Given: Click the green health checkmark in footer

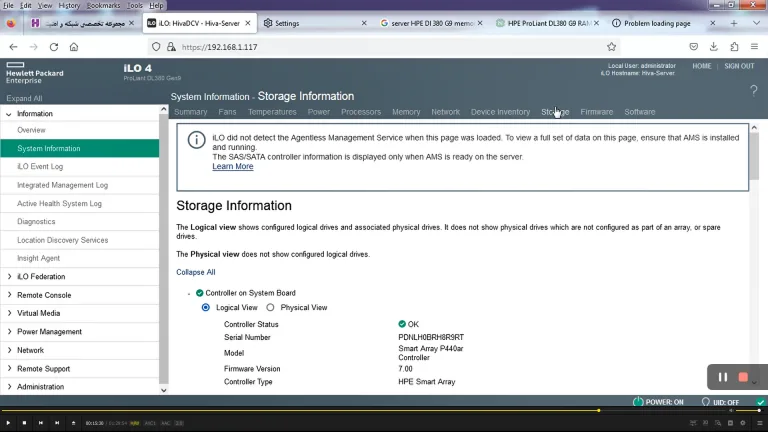Looking at the screenshot, I should click(760, 402).
